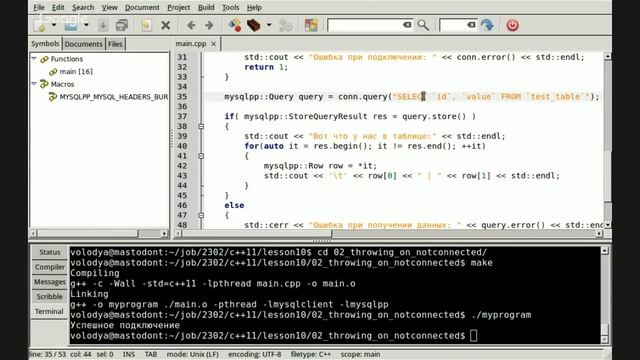Open the Build options dropdown arrow
The height and width of the screenshot is (360, 640).
pos(269,25)
